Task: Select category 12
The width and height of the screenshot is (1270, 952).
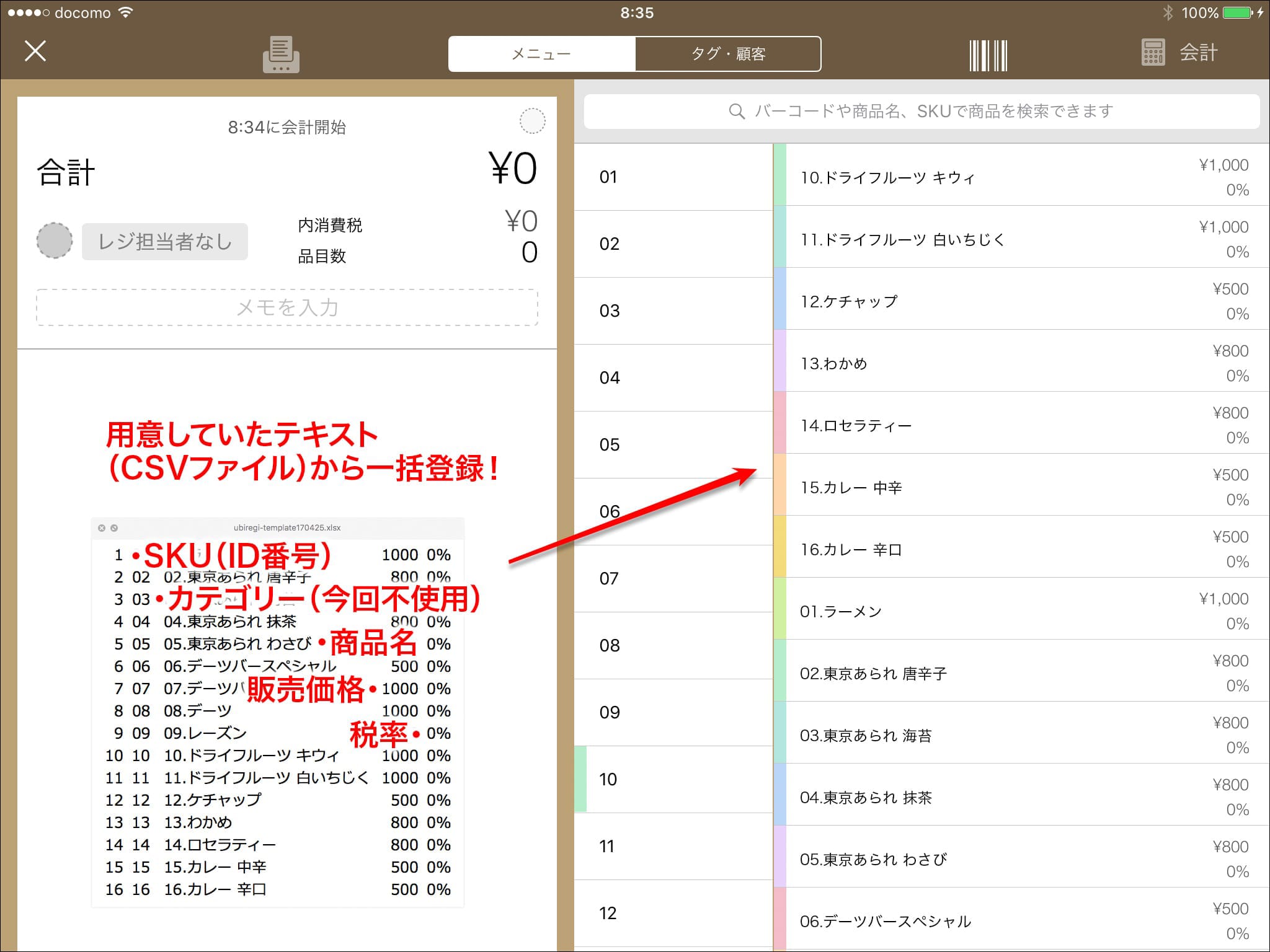Action: pyautogui.click(x=673, y=914)
